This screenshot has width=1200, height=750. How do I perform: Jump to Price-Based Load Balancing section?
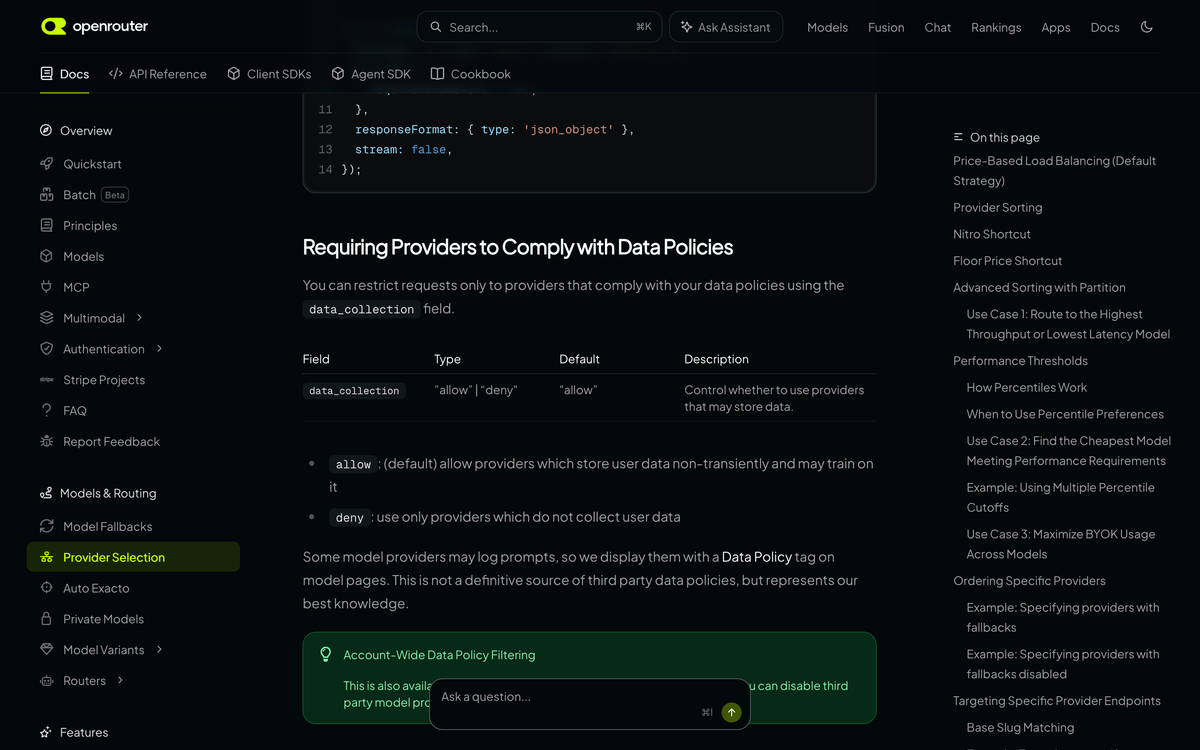coord(1055,171)
